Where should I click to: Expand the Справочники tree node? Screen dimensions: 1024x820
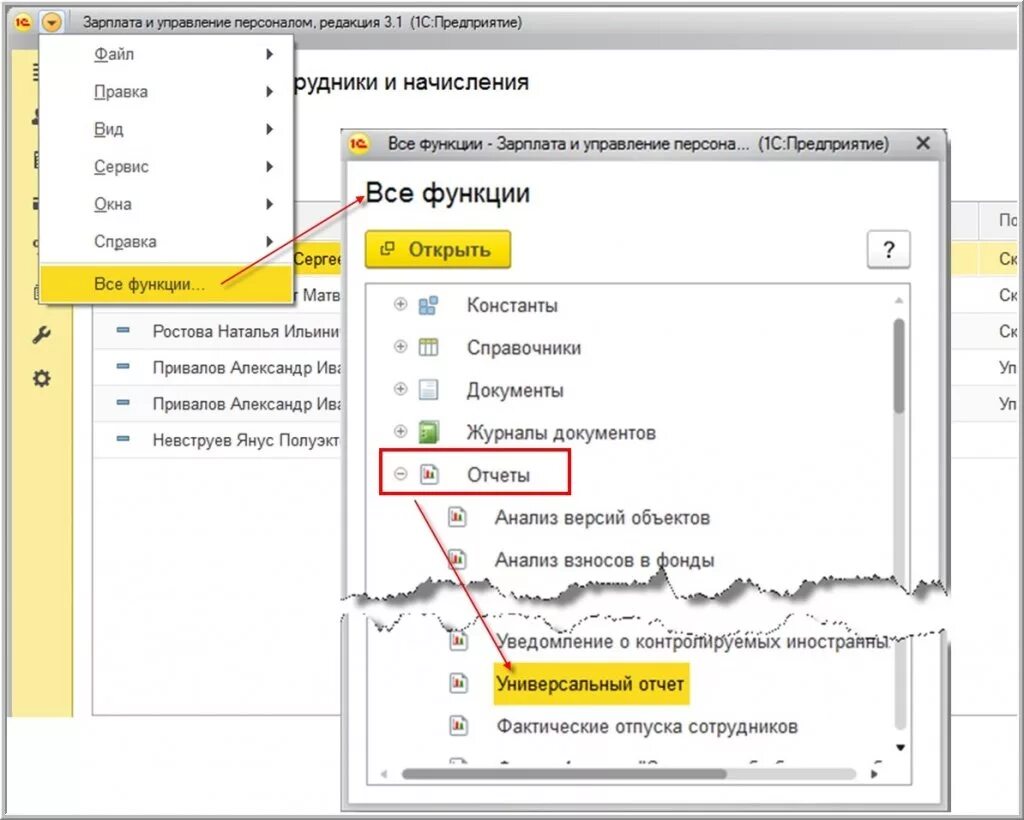point(400,347)
